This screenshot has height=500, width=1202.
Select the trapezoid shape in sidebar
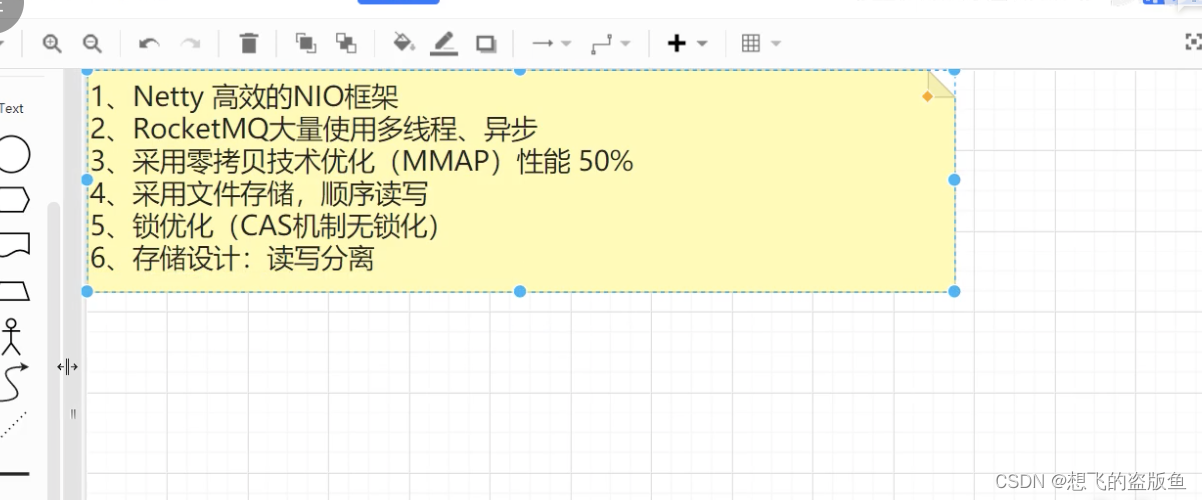coord(14,291)
